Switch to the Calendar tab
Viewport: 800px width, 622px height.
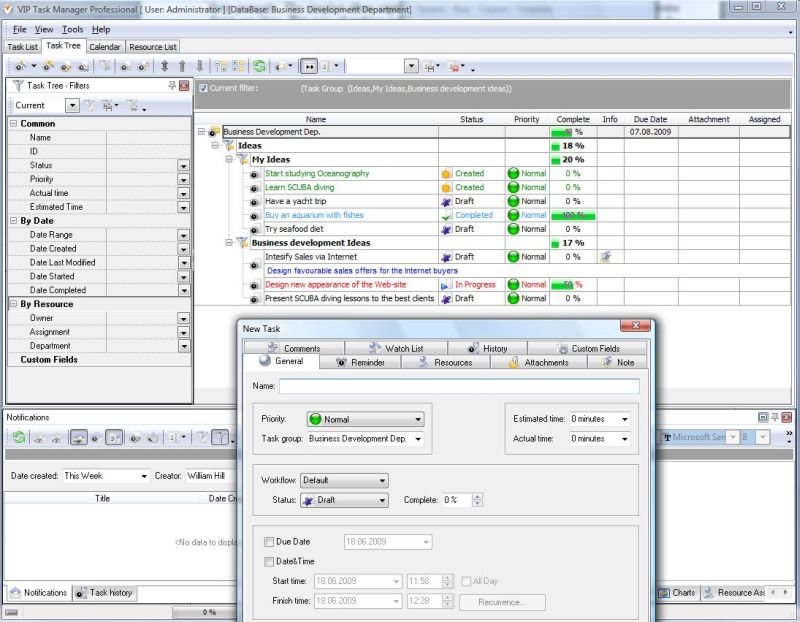pyautogui.click(x=105, y=46)
